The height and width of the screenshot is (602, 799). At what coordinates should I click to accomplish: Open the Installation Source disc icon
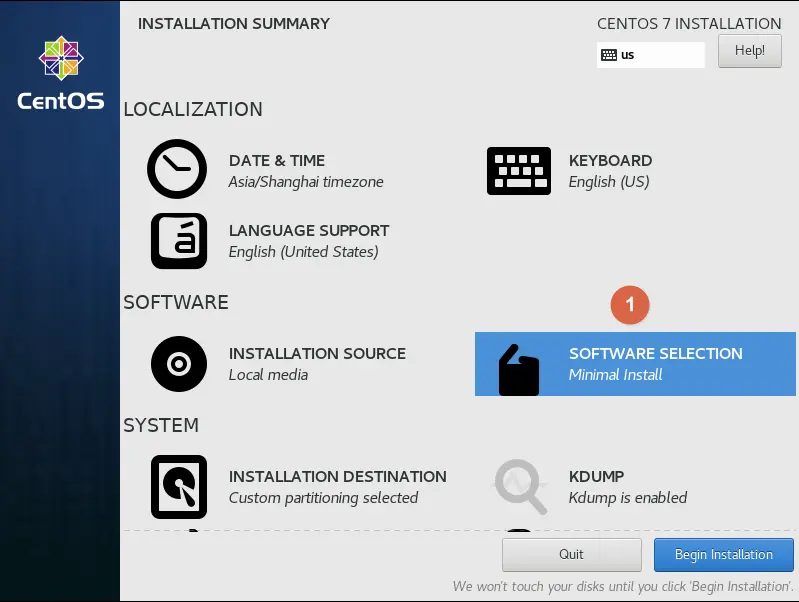pos(179,364)
